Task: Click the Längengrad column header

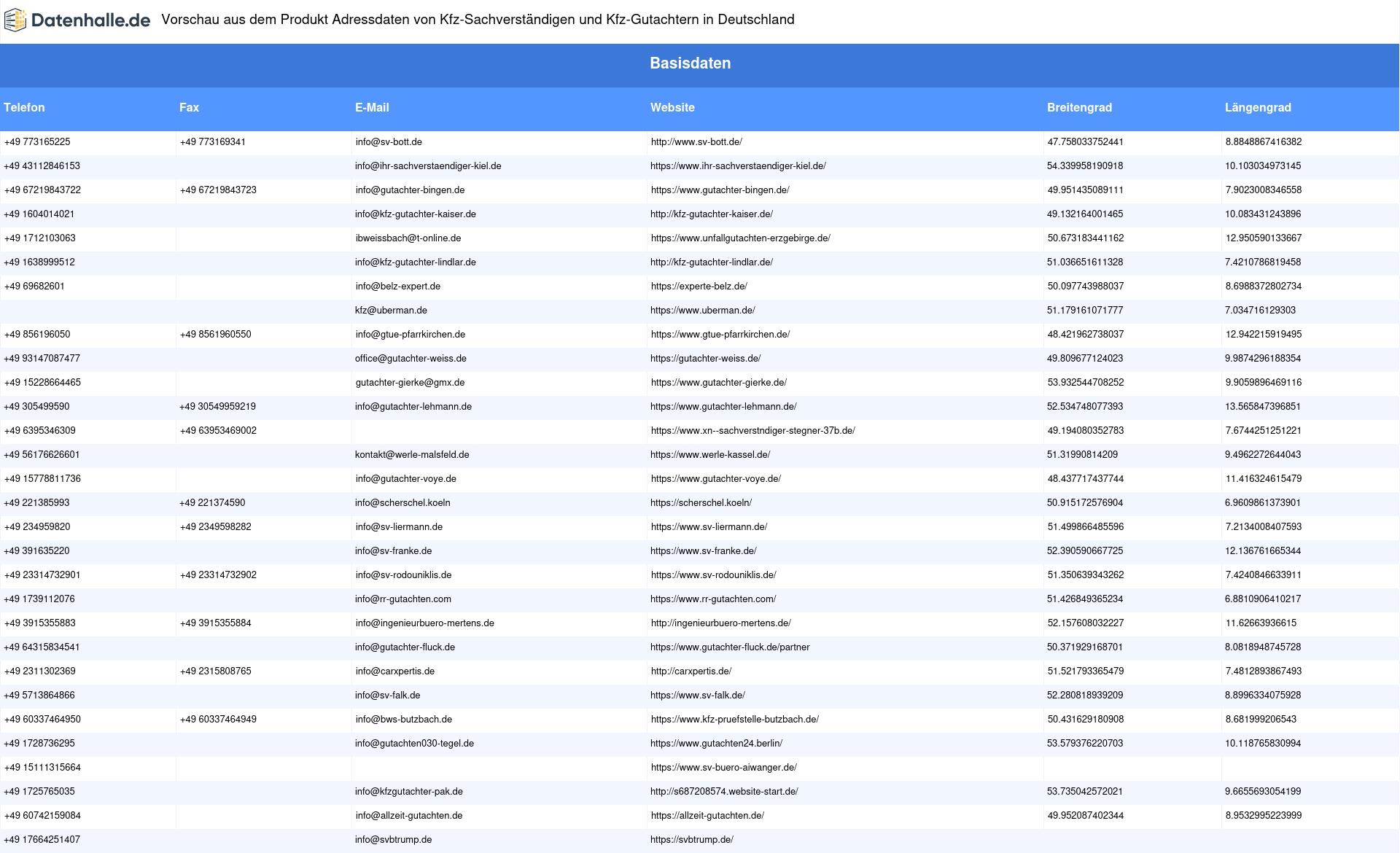Action: pos(1258,107)
